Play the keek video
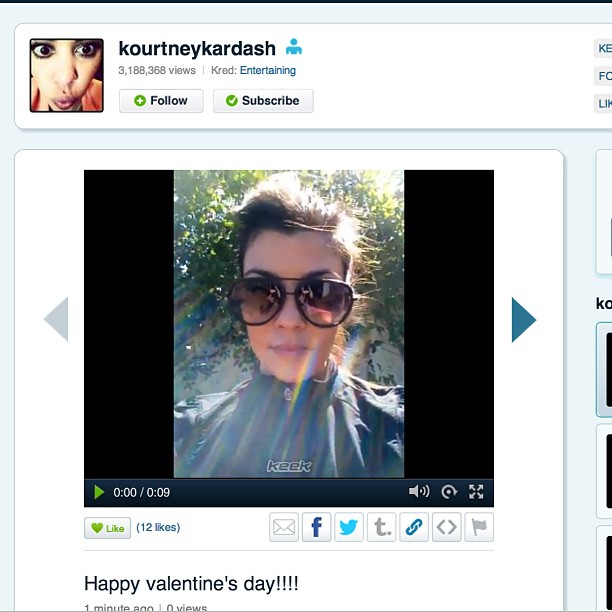Image resolution: width=612 pixels, height=612 pixels. [x=99, y=492]
